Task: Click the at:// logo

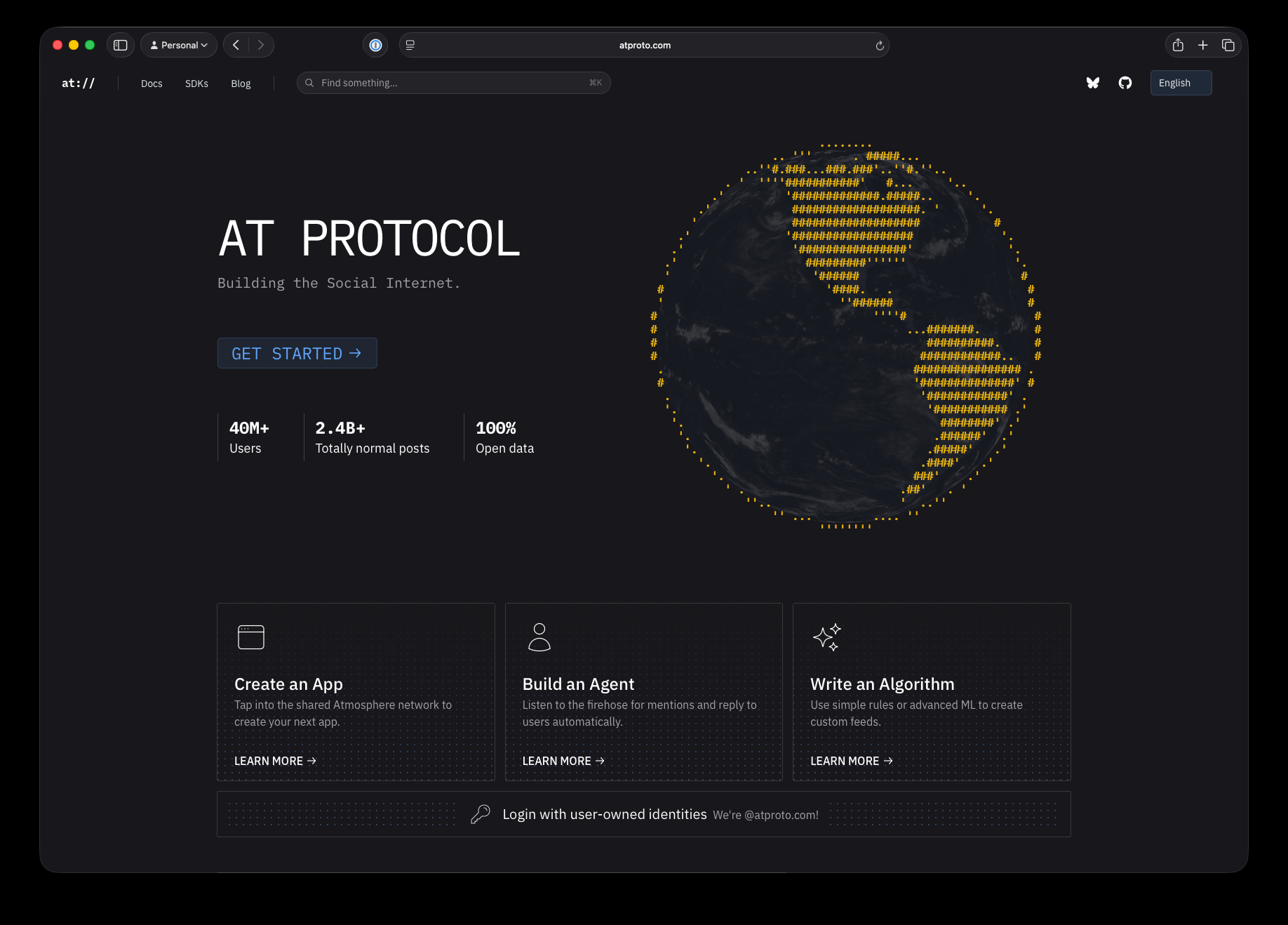Action: [78, 83]
